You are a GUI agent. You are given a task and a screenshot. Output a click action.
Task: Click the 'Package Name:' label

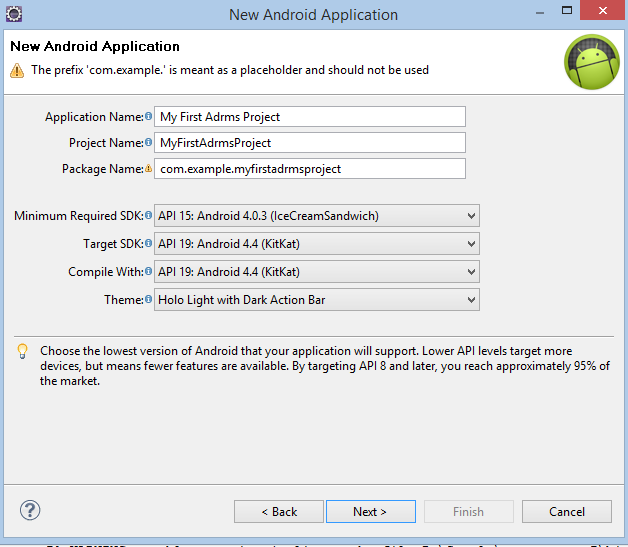click(x=103, y=169)
